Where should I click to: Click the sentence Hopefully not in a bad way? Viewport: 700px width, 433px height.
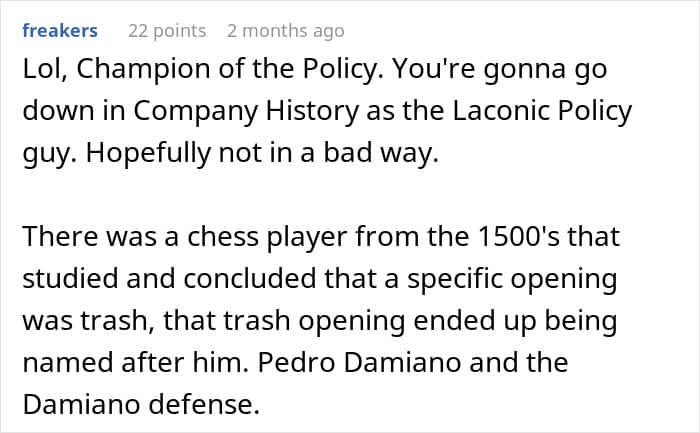pyautogui.click(x=262, y=153)
